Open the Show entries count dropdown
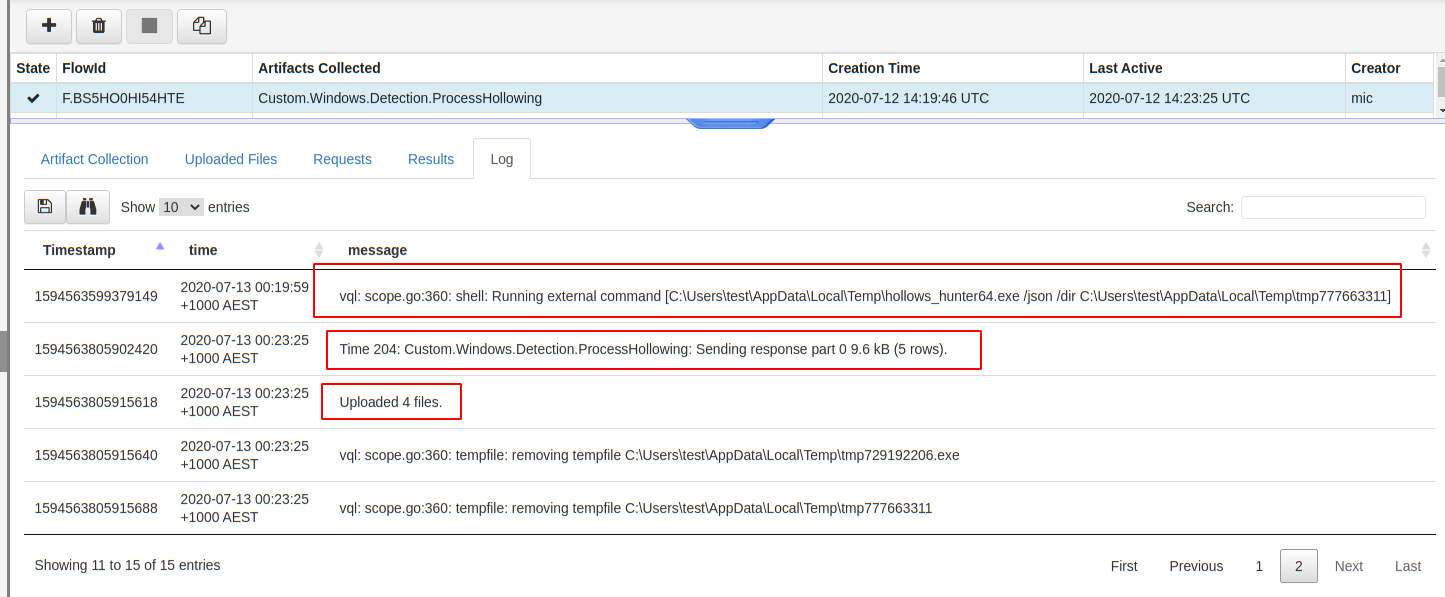 pyautogui.click(x=181, y=207)
